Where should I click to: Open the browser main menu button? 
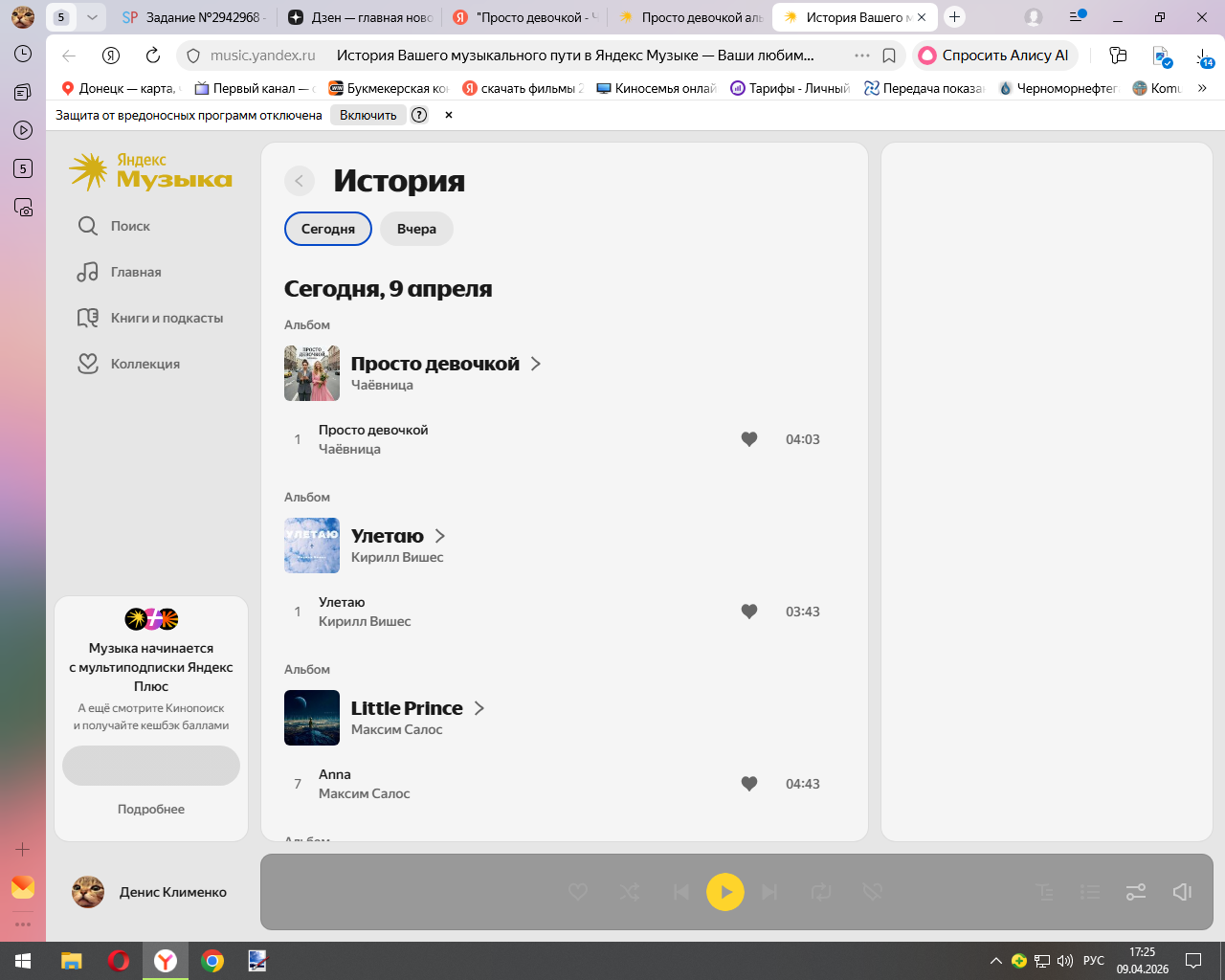(1077, 17)
